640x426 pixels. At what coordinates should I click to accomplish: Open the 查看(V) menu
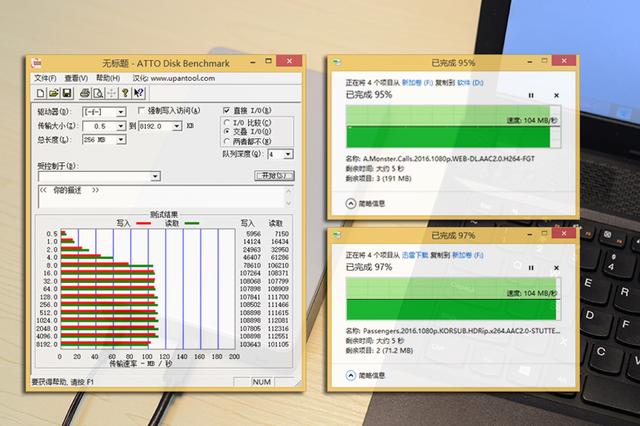click(x=76, y=78)
